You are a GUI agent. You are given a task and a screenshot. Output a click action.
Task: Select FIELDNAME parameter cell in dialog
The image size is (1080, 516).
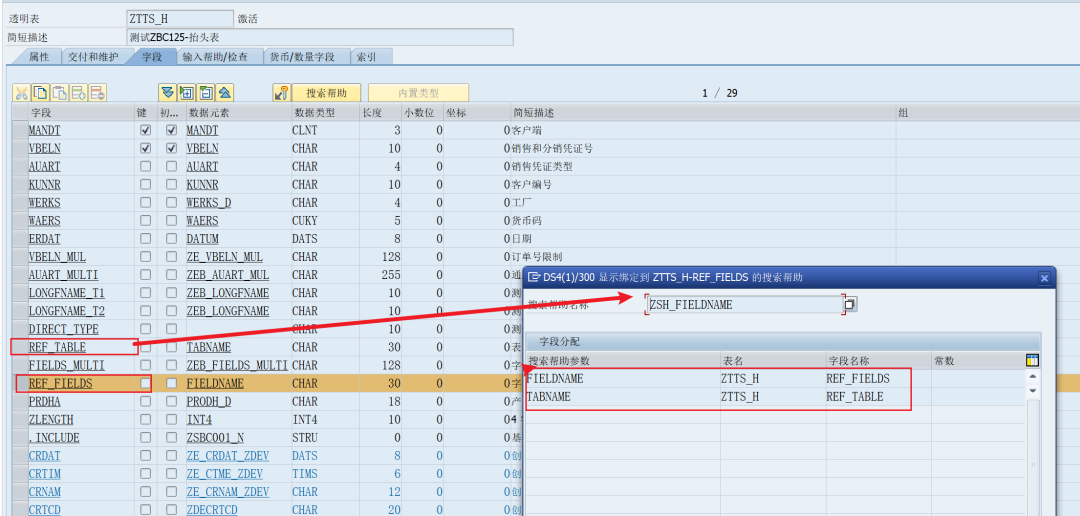tap(623, 378)
